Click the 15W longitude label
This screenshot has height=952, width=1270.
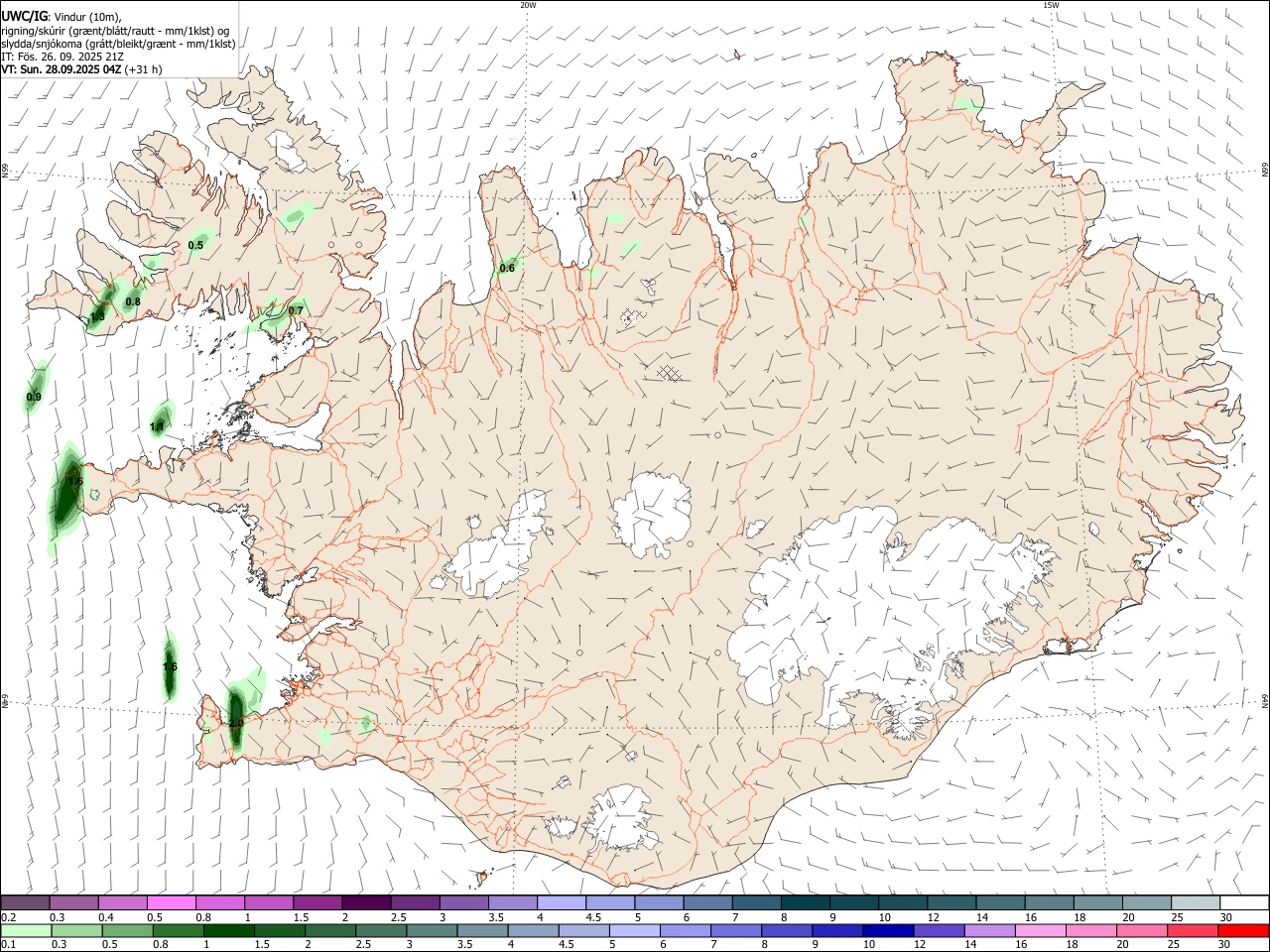tap(1051, 5)
